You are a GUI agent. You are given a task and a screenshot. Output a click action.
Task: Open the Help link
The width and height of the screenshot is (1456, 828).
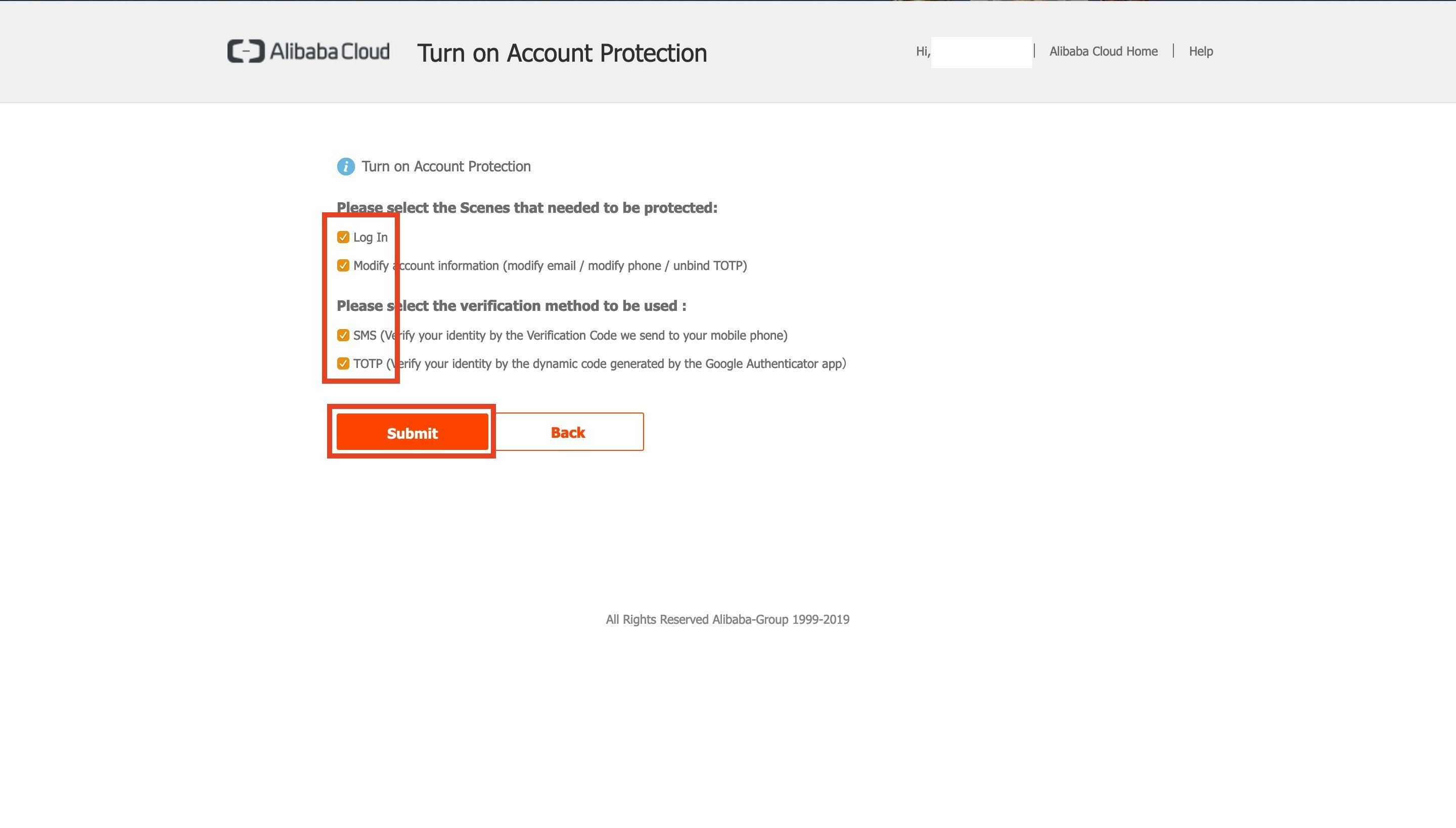[1201, 52]
